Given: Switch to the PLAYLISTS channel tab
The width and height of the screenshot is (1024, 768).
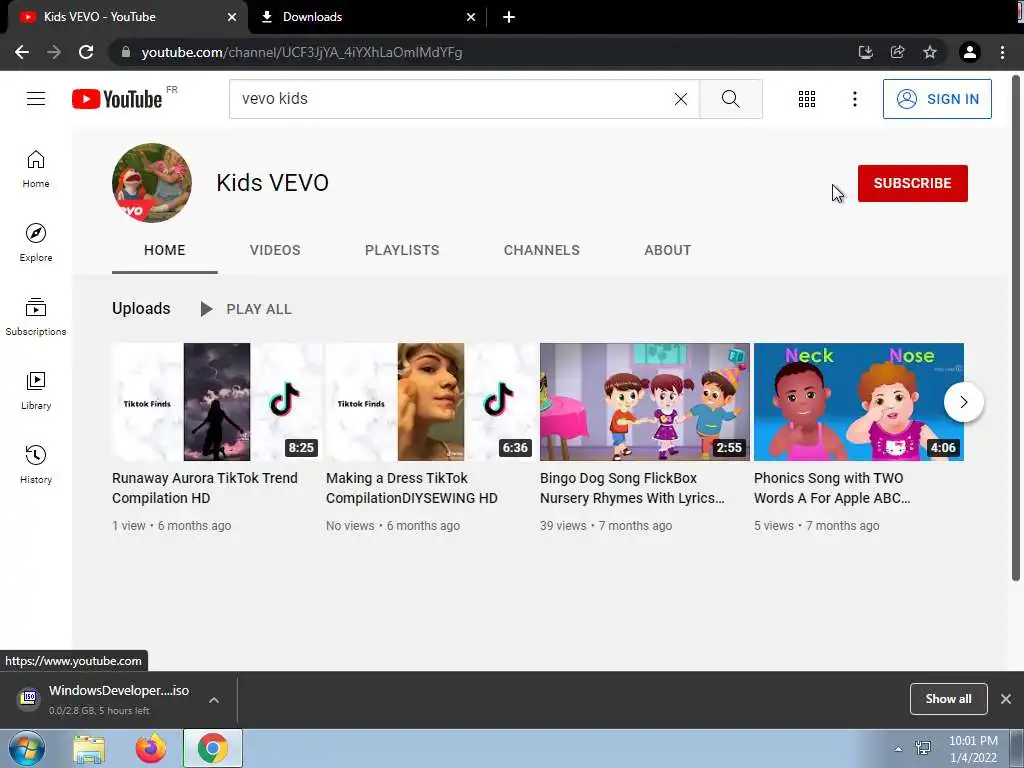Looking at the screenshot, I should click(x=402, y=250).
